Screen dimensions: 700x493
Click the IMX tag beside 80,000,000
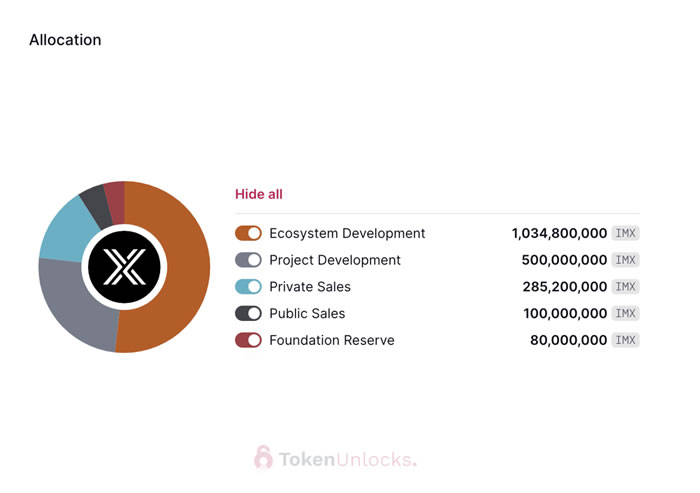pos(625,340)
